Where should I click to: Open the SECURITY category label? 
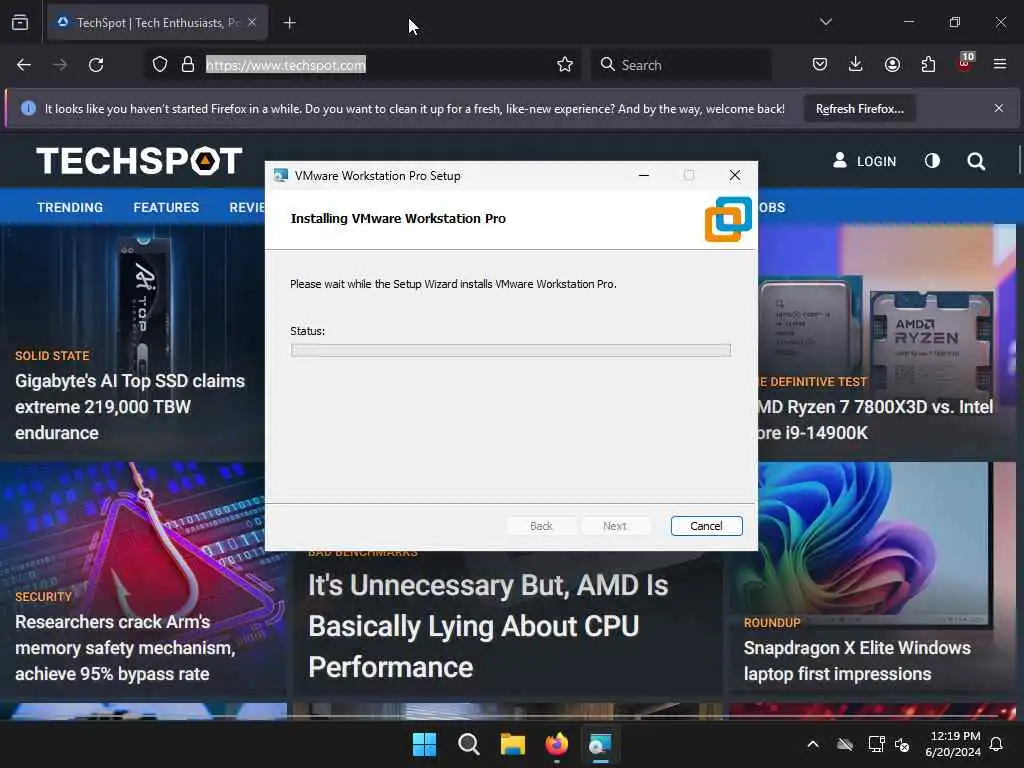pyautogui.click(x=43, y=597)
